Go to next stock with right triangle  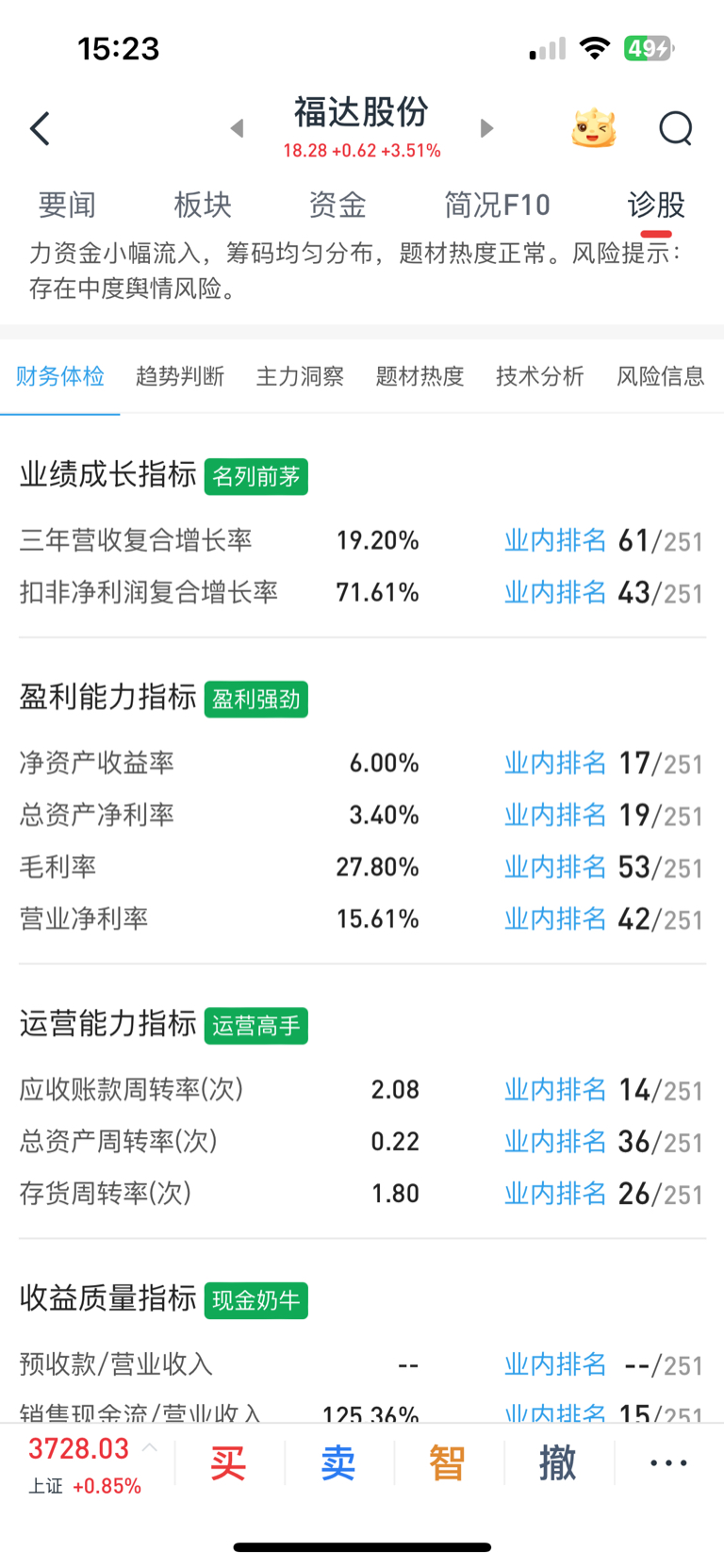(486, 128)
